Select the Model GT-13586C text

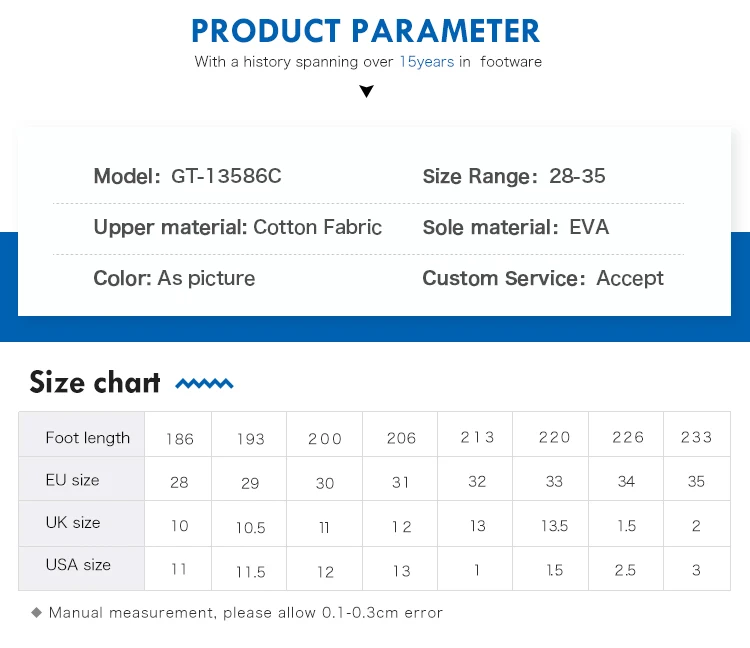(188, 176)
